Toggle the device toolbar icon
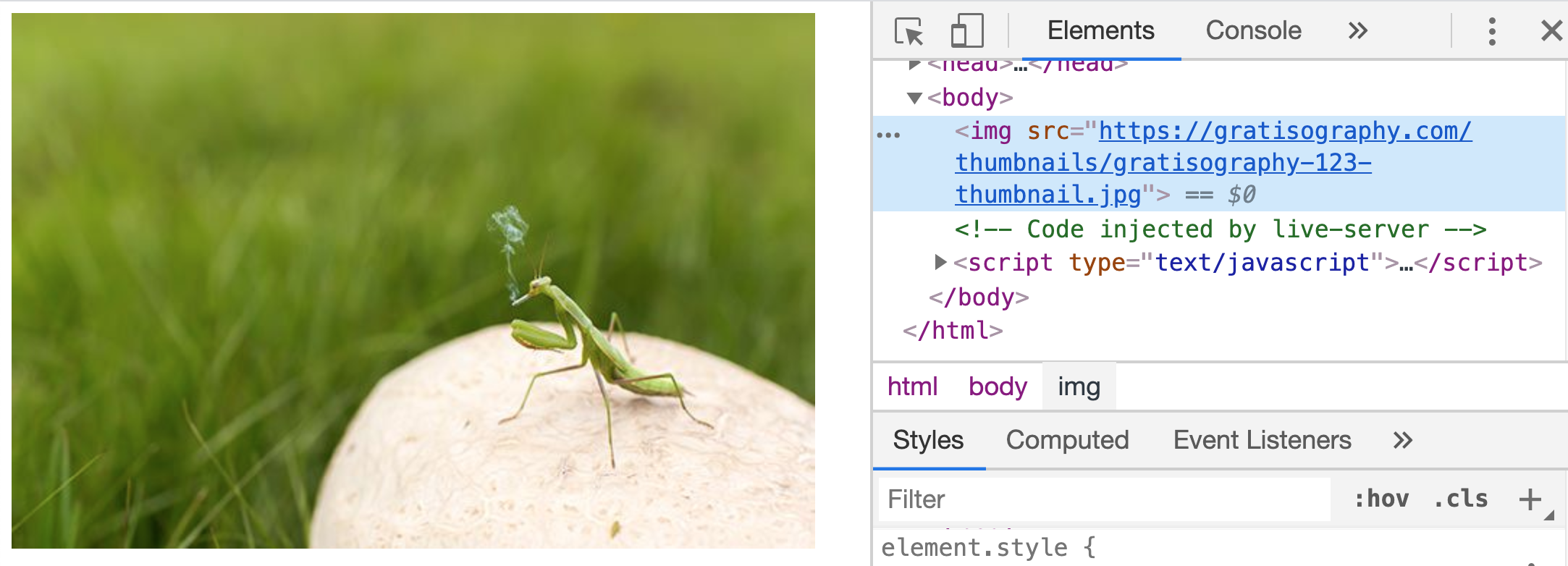1568x566 pixels. pos(966,31)
